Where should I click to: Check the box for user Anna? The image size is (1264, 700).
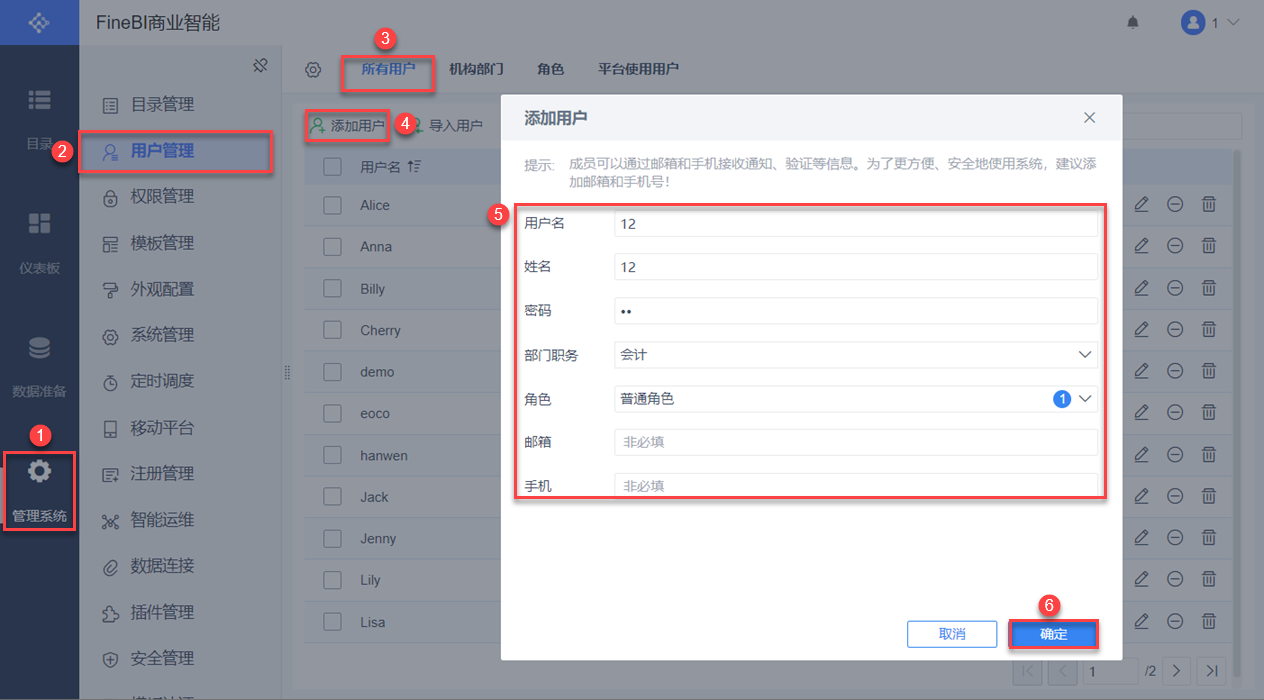point(333,246)
